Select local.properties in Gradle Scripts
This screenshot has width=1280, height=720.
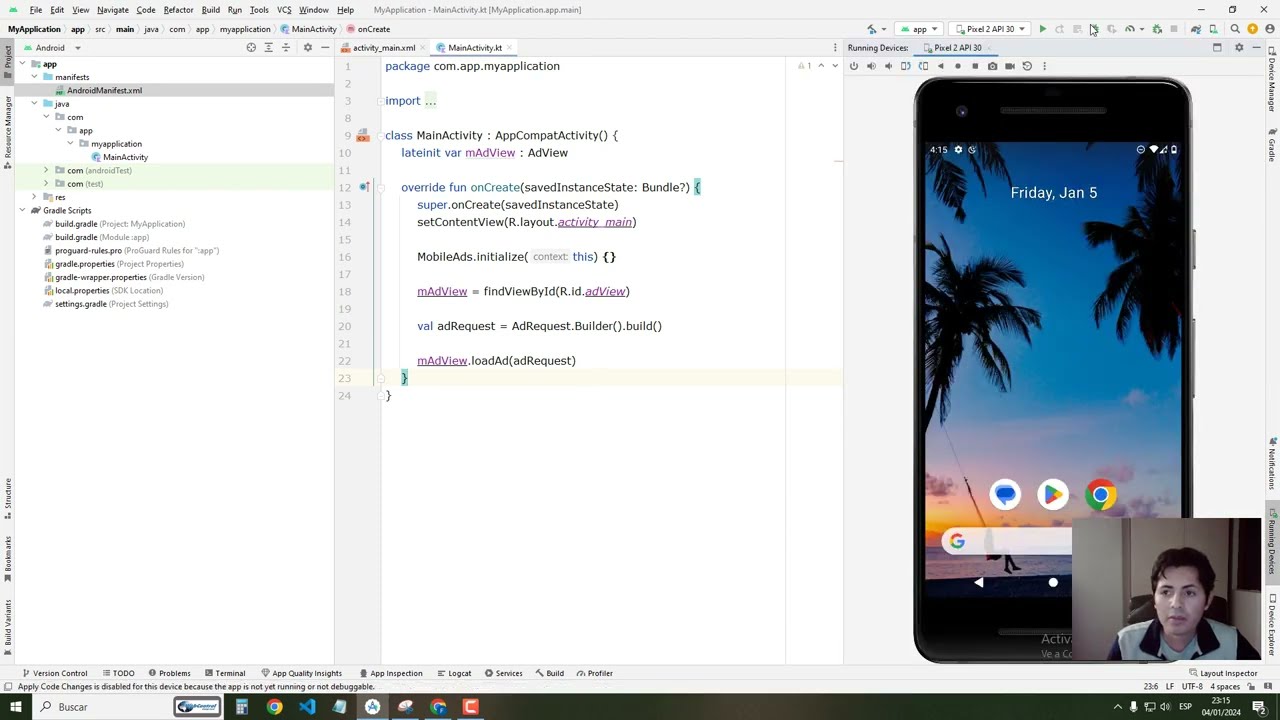[x=102, y=291]
